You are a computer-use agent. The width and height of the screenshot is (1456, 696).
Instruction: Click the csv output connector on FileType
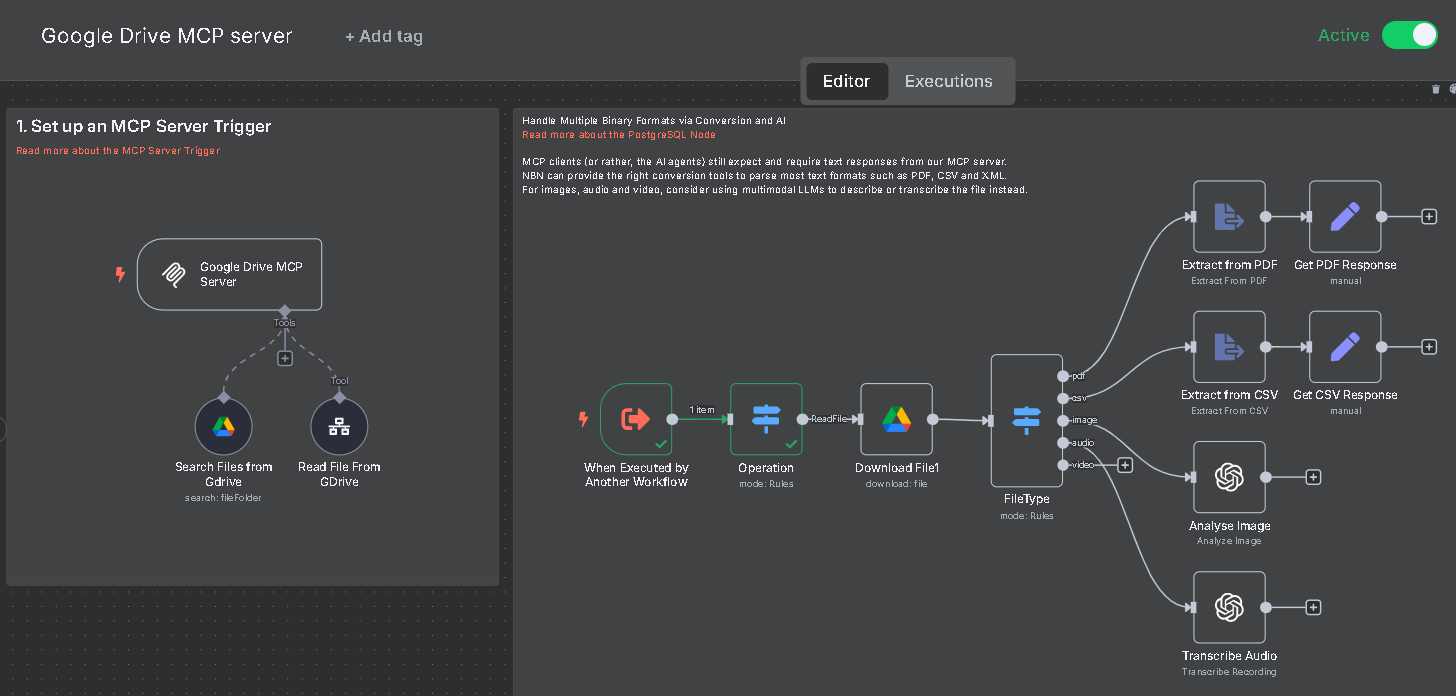[1063, 398]
